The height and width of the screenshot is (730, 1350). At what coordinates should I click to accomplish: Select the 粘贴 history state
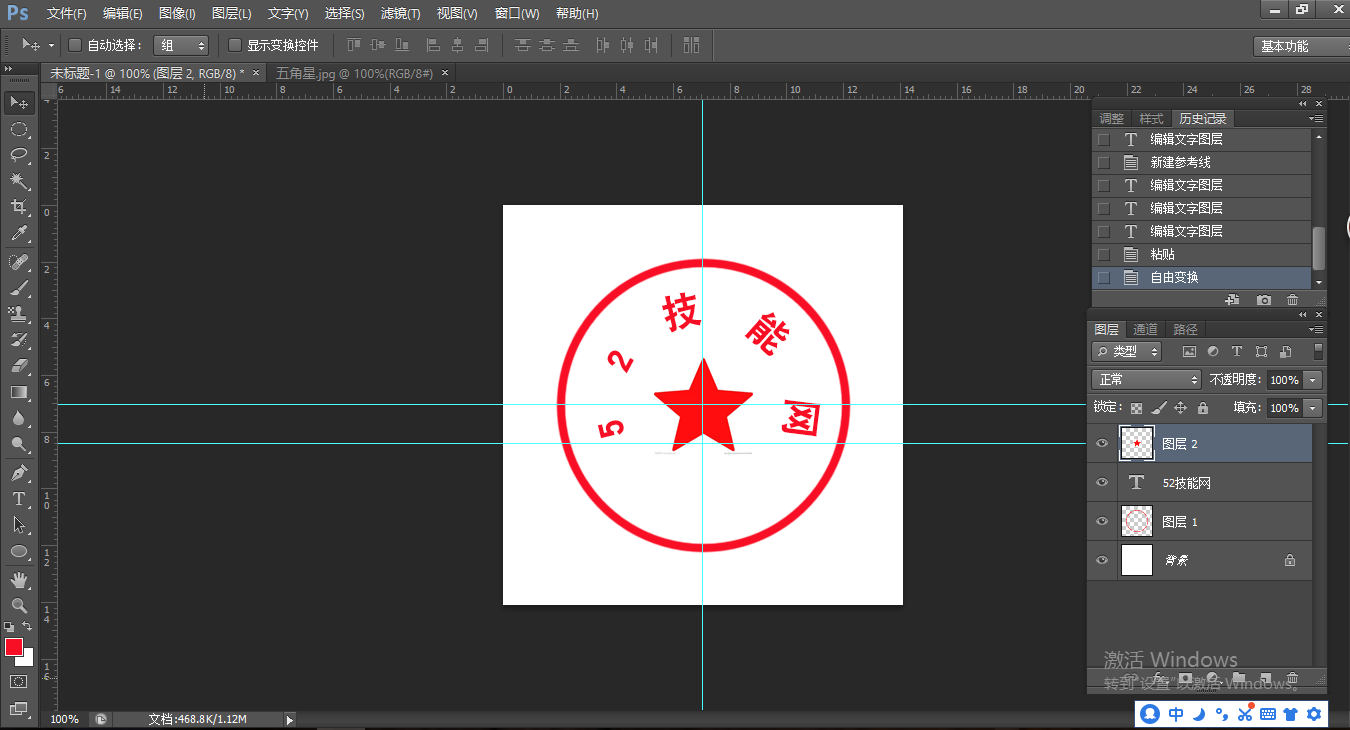click(1200, 254)
